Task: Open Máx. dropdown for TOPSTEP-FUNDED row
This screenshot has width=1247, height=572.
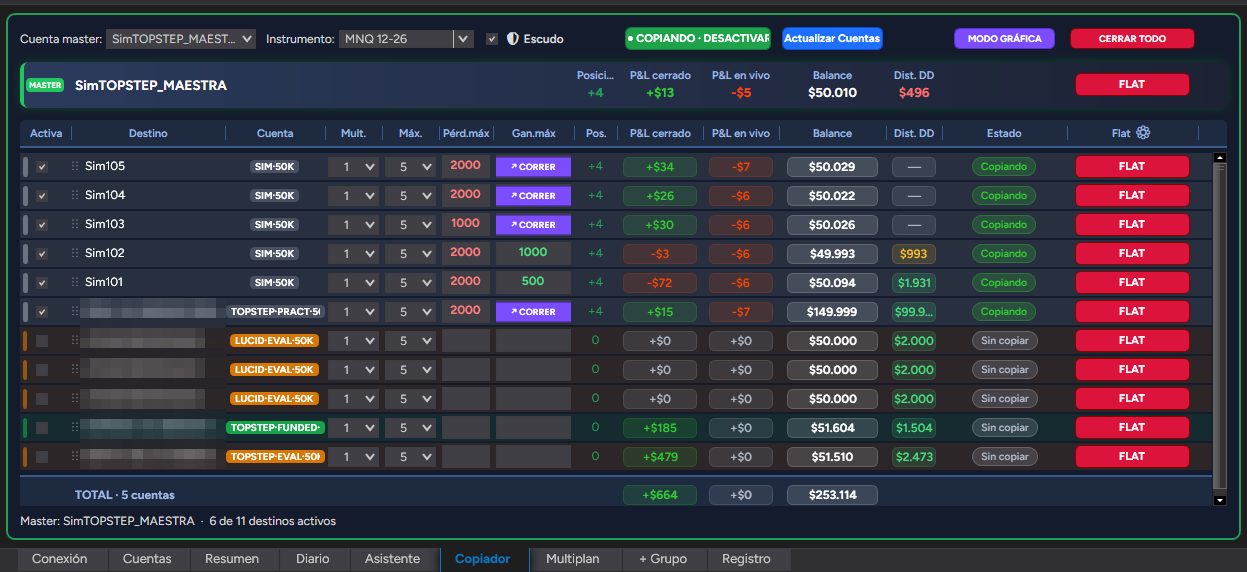Action: tap(410, 428)
